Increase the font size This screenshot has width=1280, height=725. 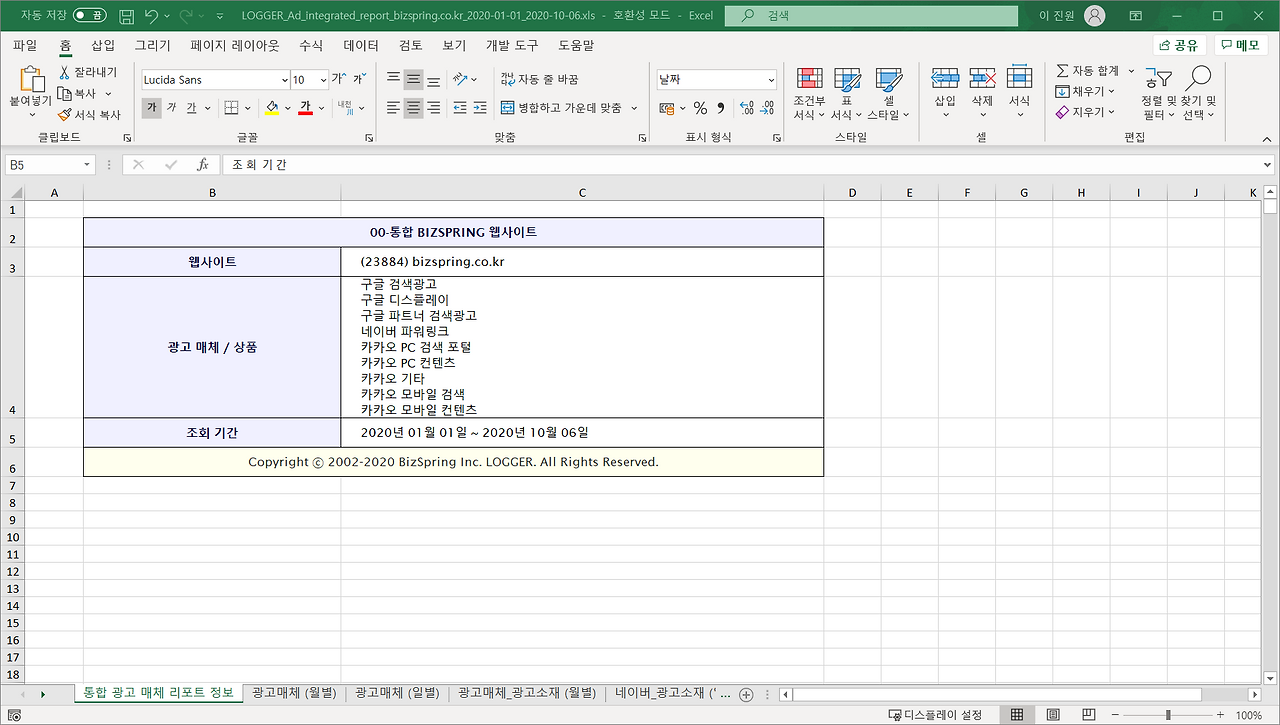[338, 80]
